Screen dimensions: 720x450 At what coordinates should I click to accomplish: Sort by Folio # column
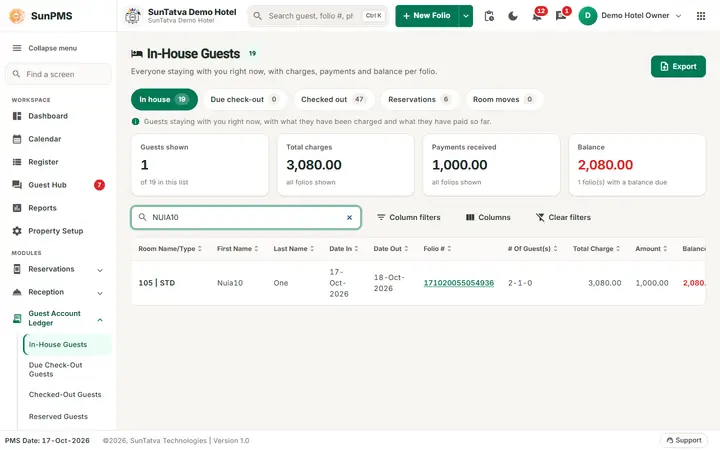click(438, 248)
